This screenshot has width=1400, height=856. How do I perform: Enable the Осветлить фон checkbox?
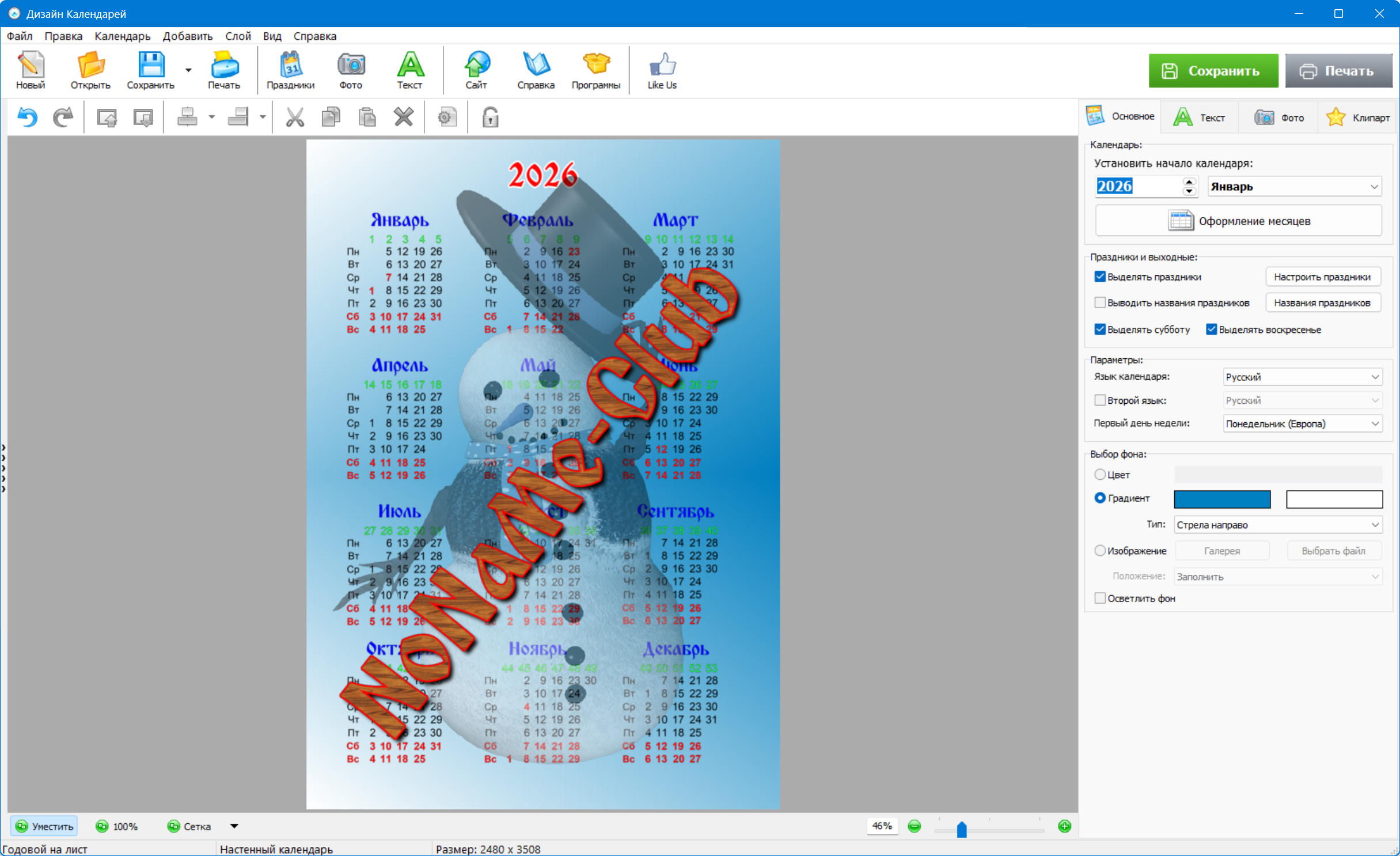pos(1100,599)
